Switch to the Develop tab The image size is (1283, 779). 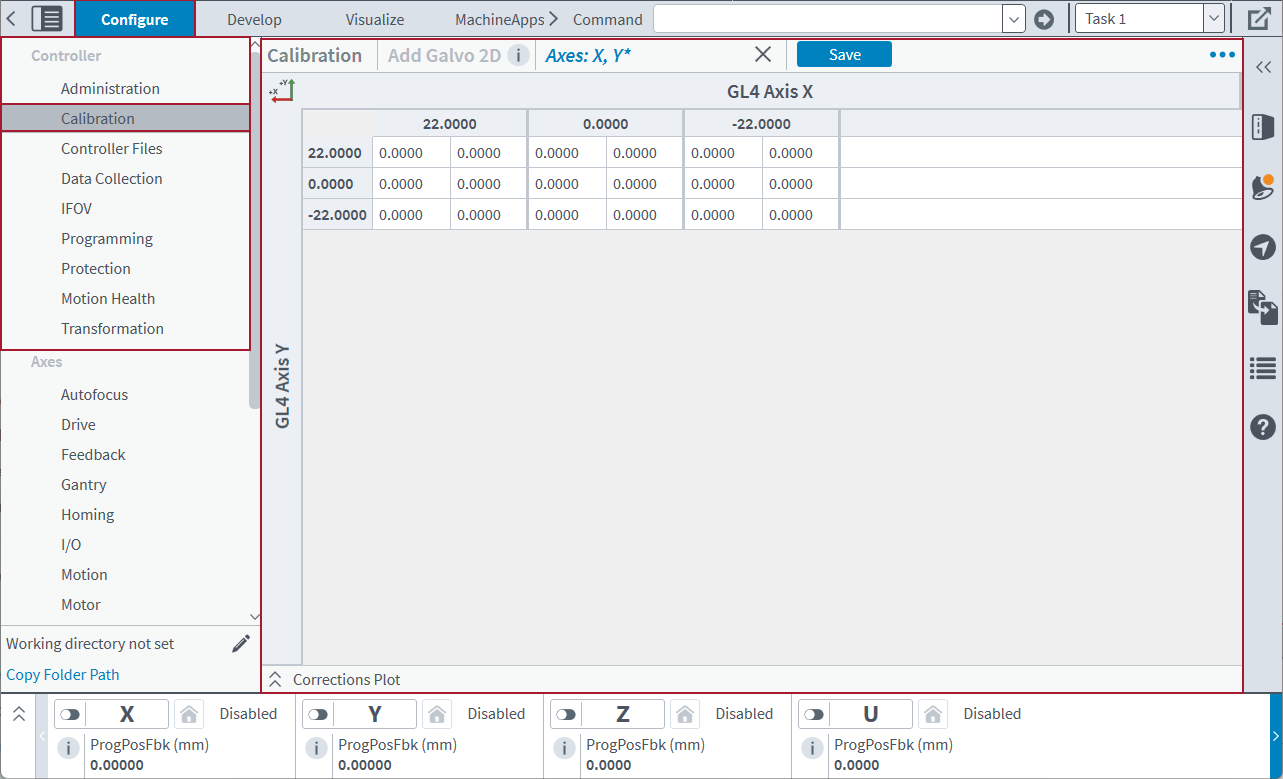(x=254, y=19)
